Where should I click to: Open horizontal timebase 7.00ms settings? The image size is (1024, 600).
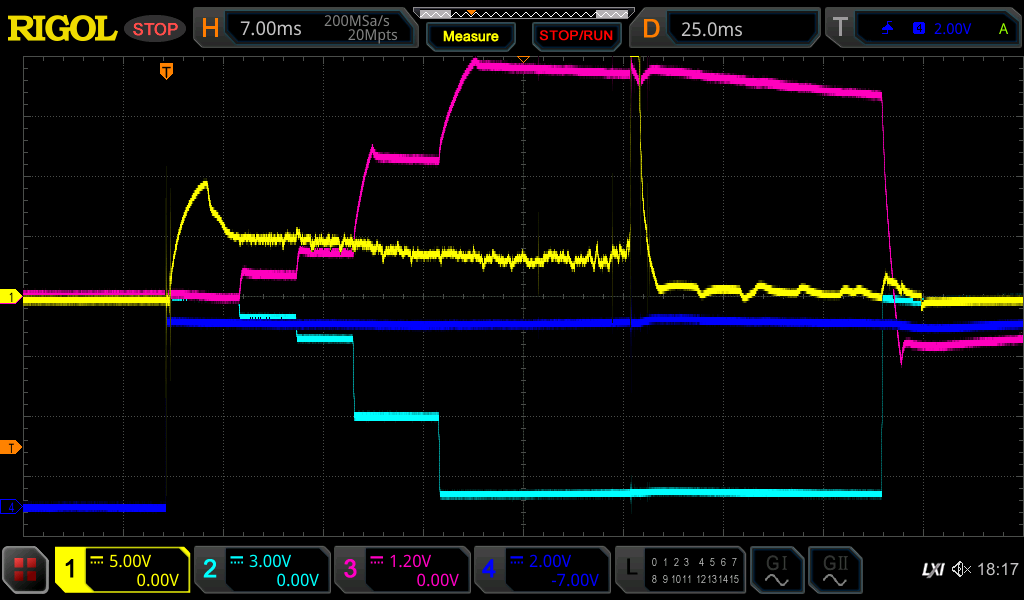(x=305, y=29)
